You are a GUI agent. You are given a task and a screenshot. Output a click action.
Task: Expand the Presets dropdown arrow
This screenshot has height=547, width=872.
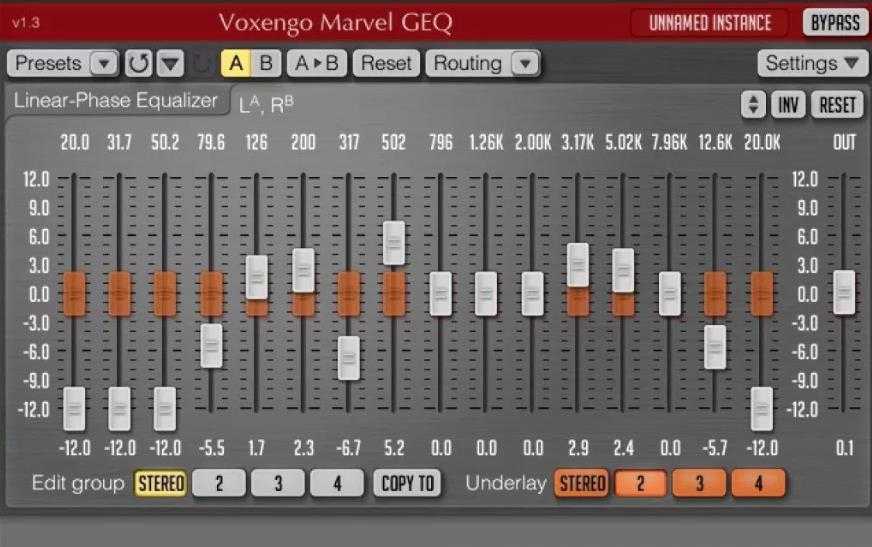coord(104,64)
